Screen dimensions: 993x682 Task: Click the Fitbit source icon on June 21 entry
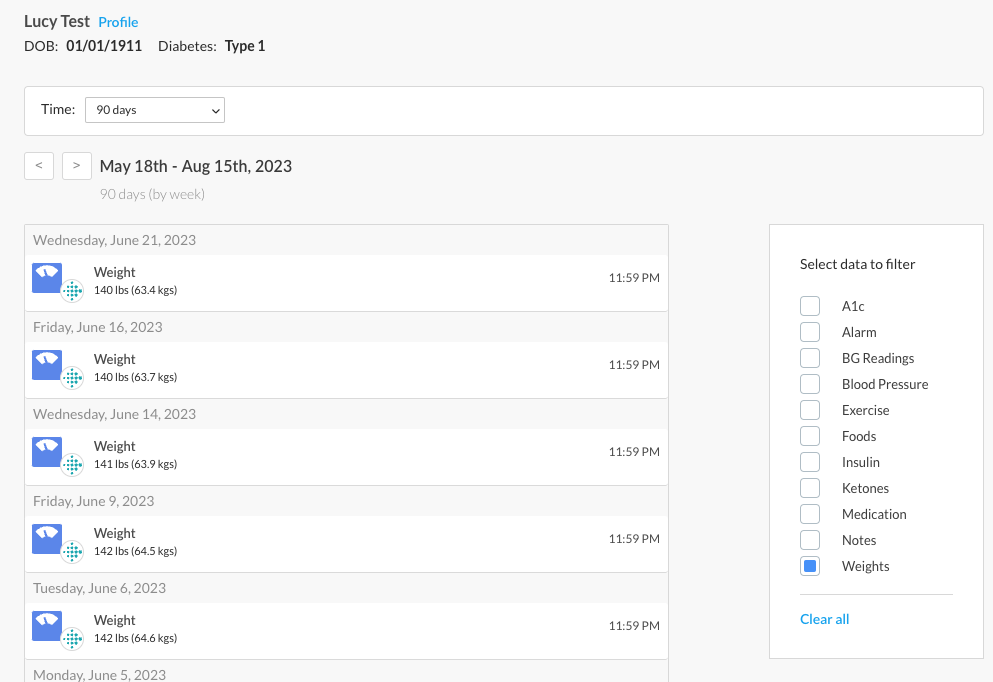(x=72, y=291)
